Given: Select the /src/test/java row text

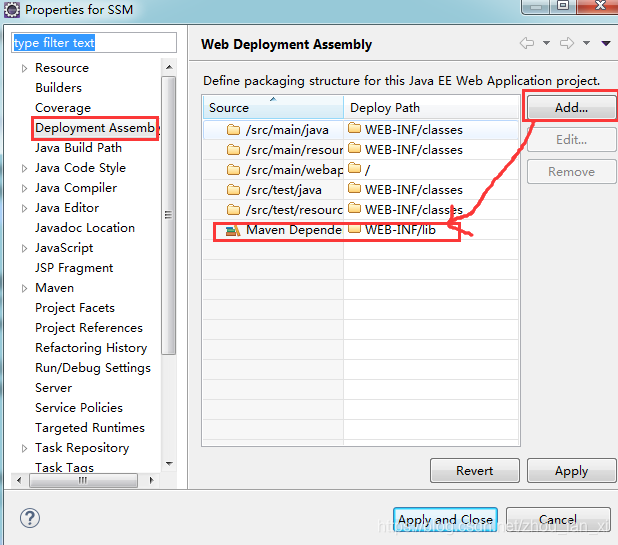Looking at the screenshot, I should coord(284,190).
